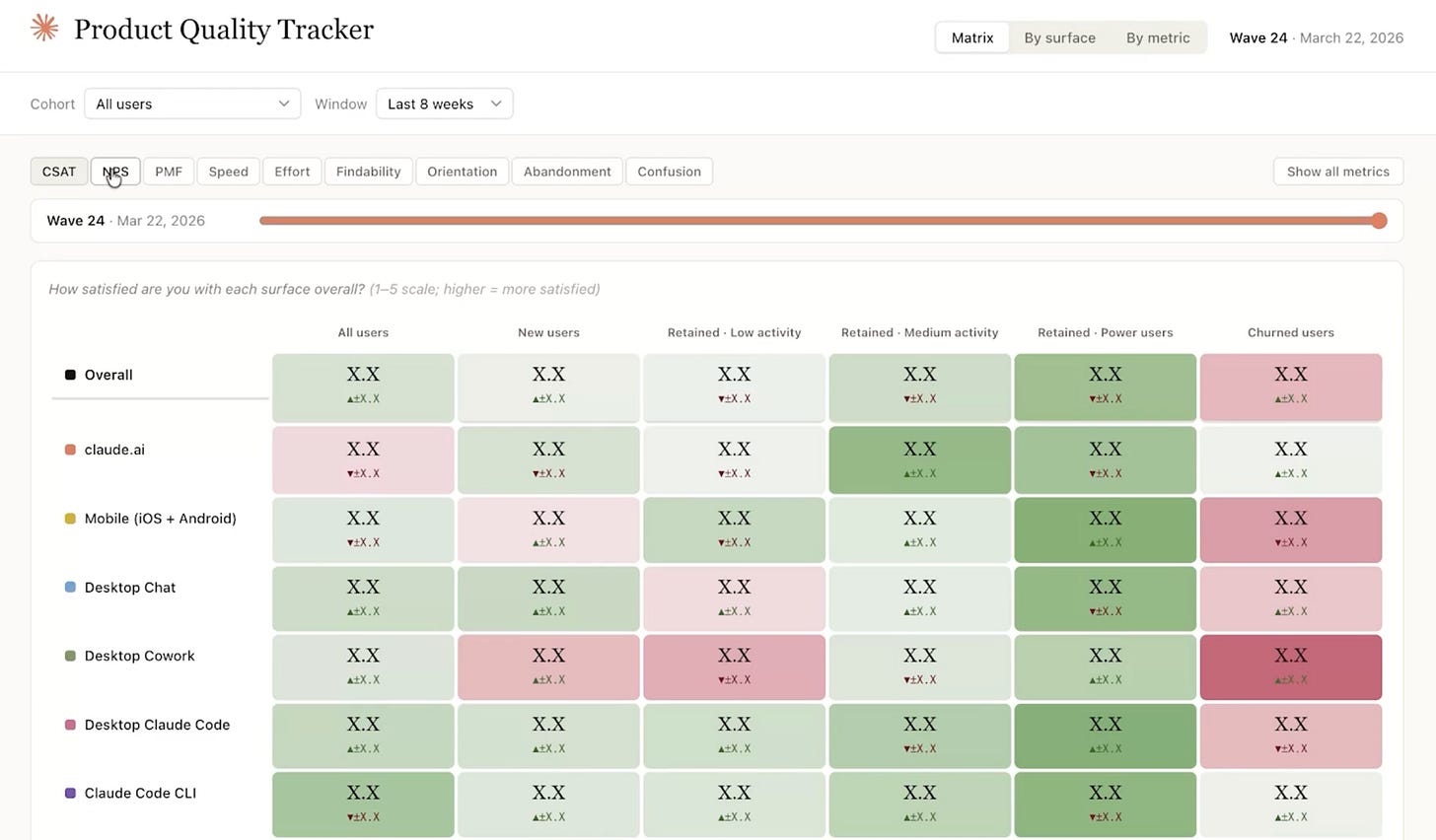
Task: Expand the Window dropdown set to Last 8 weeks
Action: coord(444,104)
